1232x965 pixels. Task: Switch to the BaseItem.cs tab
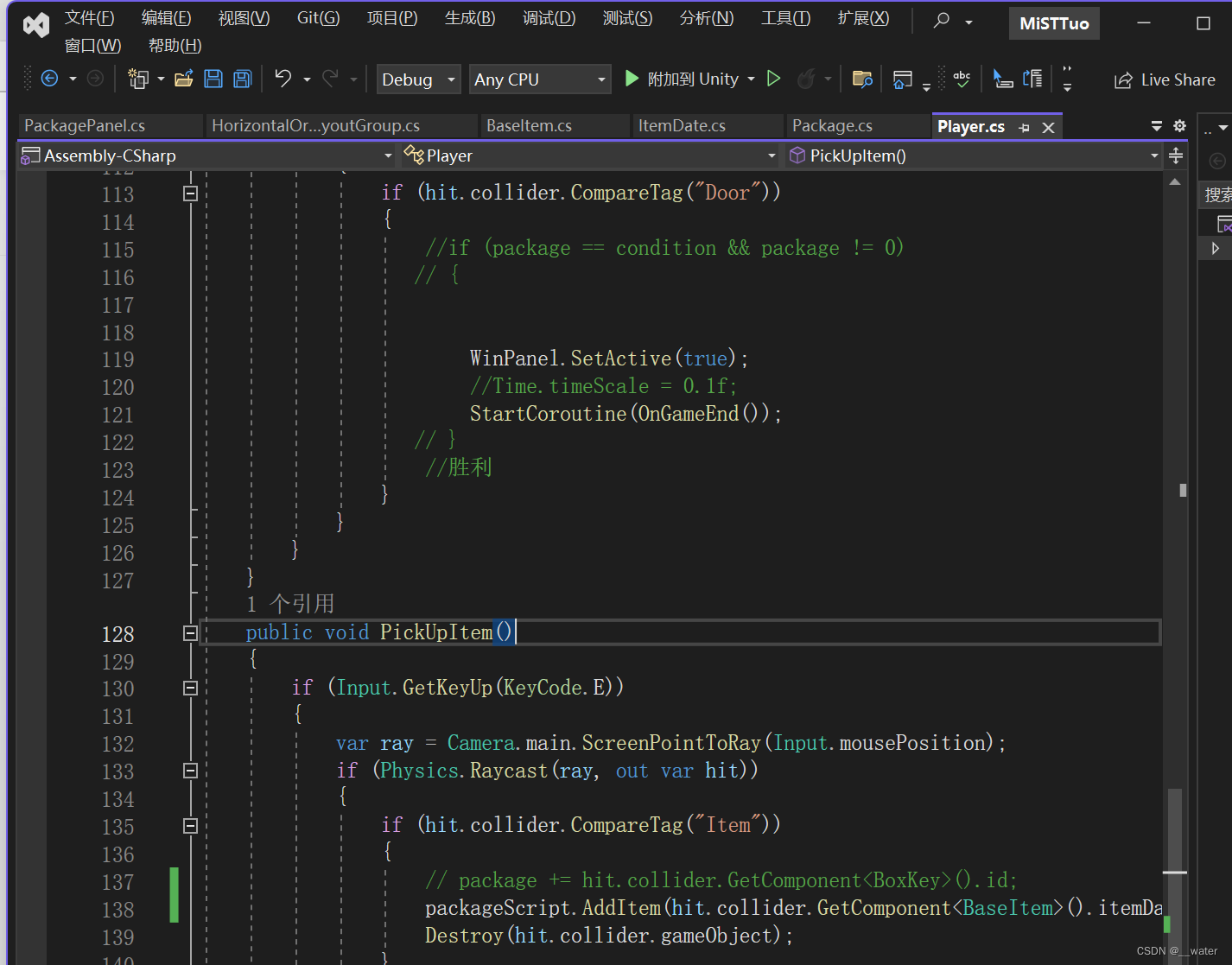click(x=528, y=126)
